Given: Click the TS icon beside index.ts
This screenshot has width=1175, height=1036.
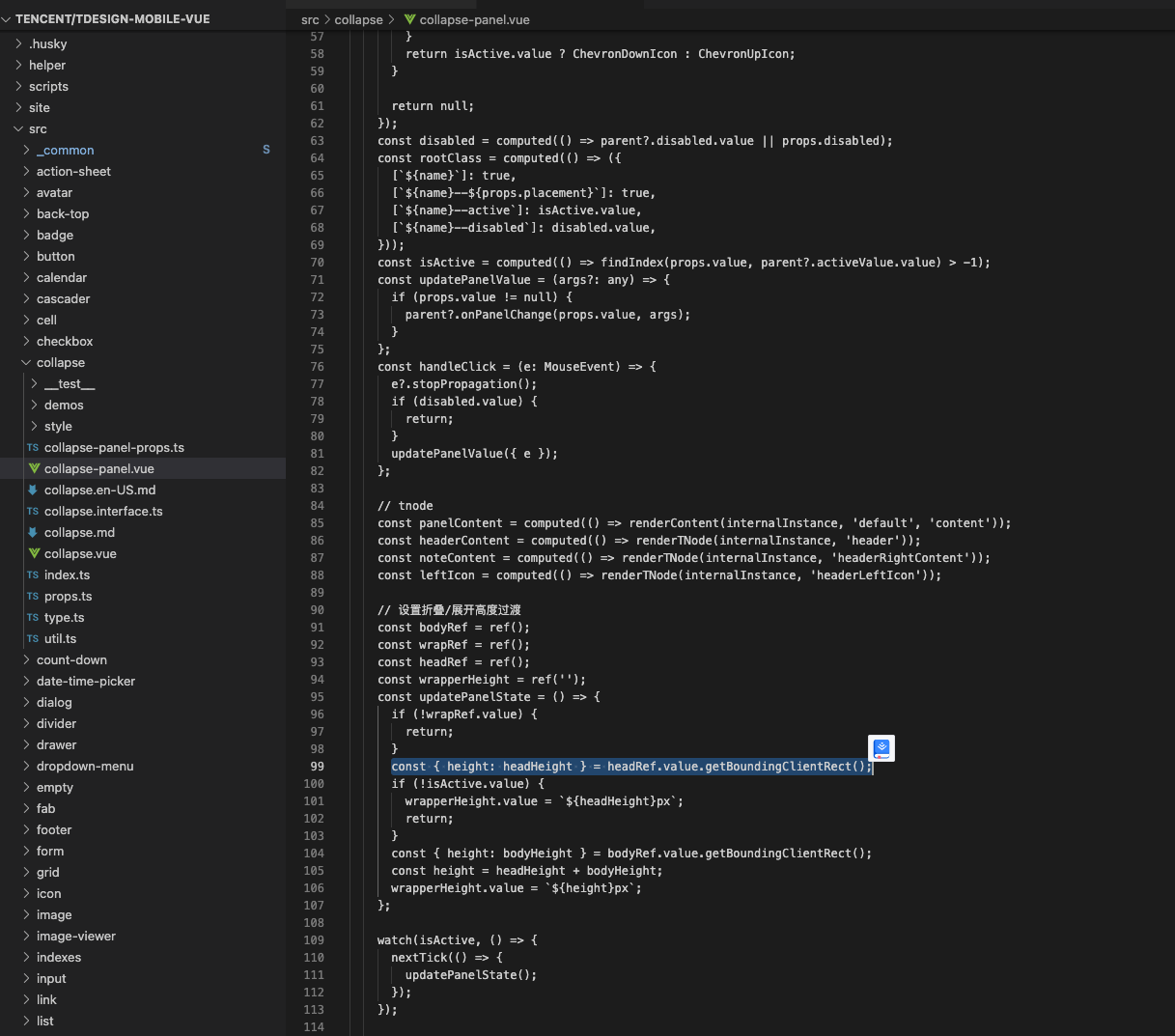Looking at the screenshot, I should point(36,574).
